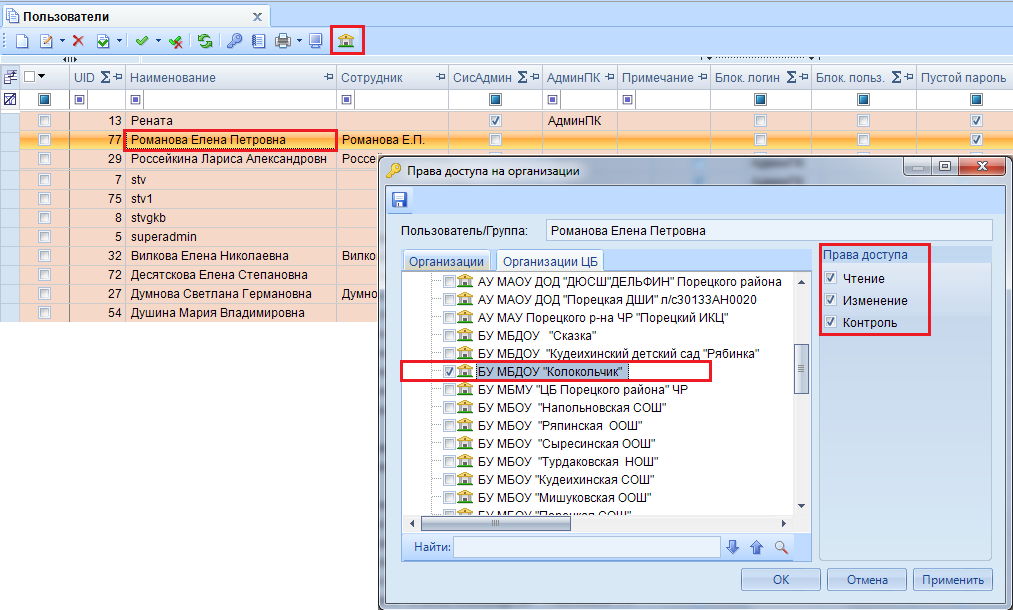The image size is (1013, 610).
Task: Click into the Найти search field
Action: pos(587,547)
